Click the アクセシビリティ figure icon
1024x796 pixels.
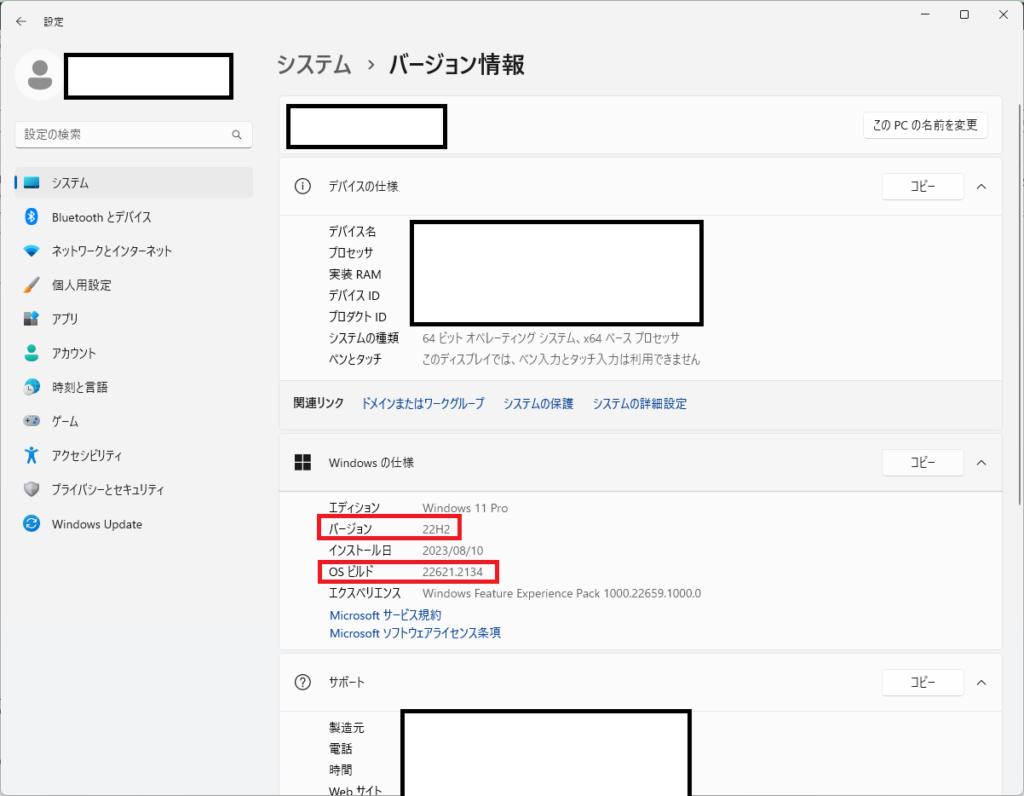coord(31,455)
